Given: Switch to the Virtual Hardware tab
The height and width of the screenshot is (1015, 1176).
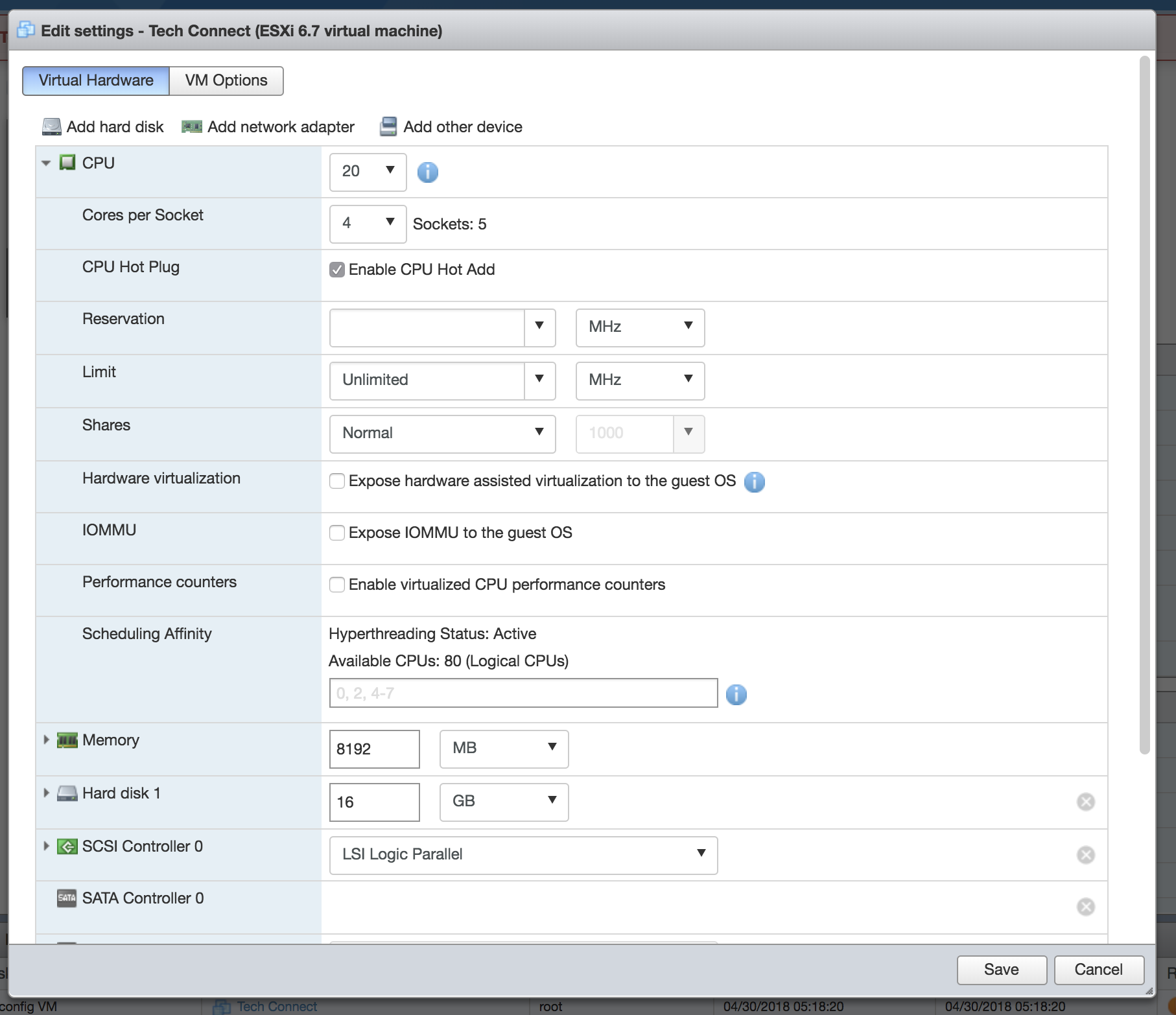Looking at the screenshot, I should 96,80.
